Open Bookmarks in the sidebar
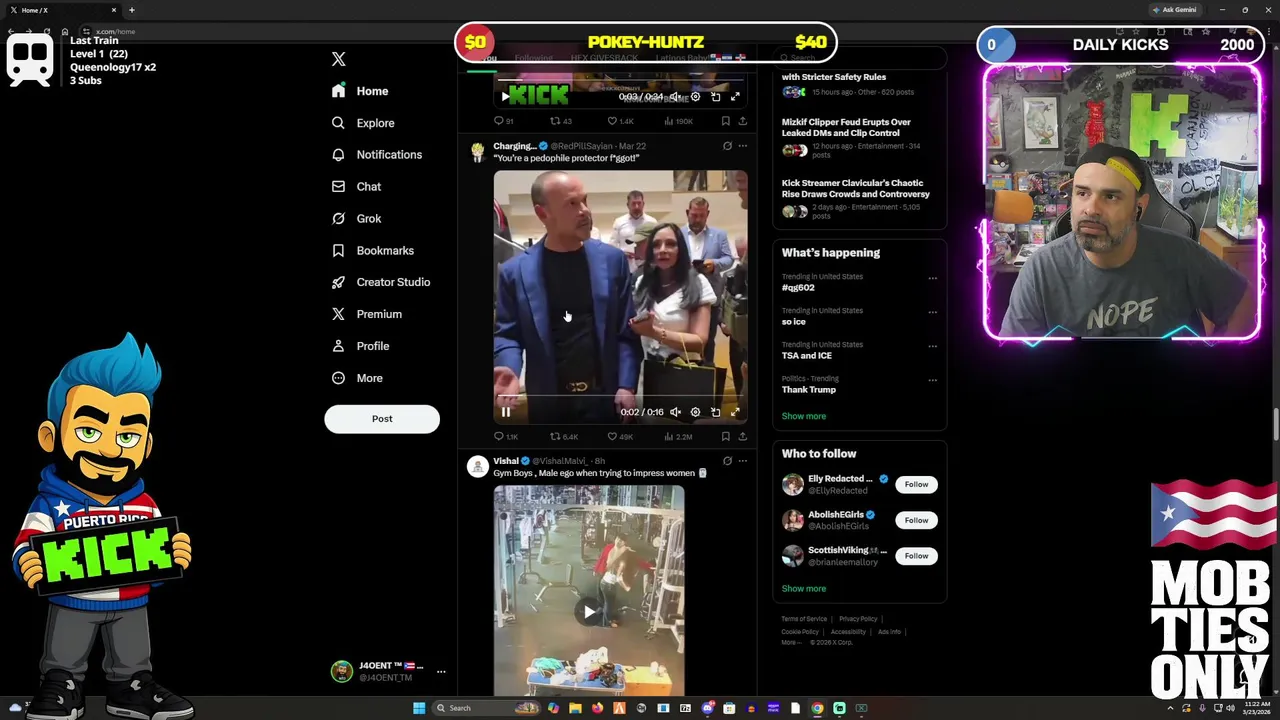The width and height of the screenshot is (1280, 720). [x=372, y=251]
